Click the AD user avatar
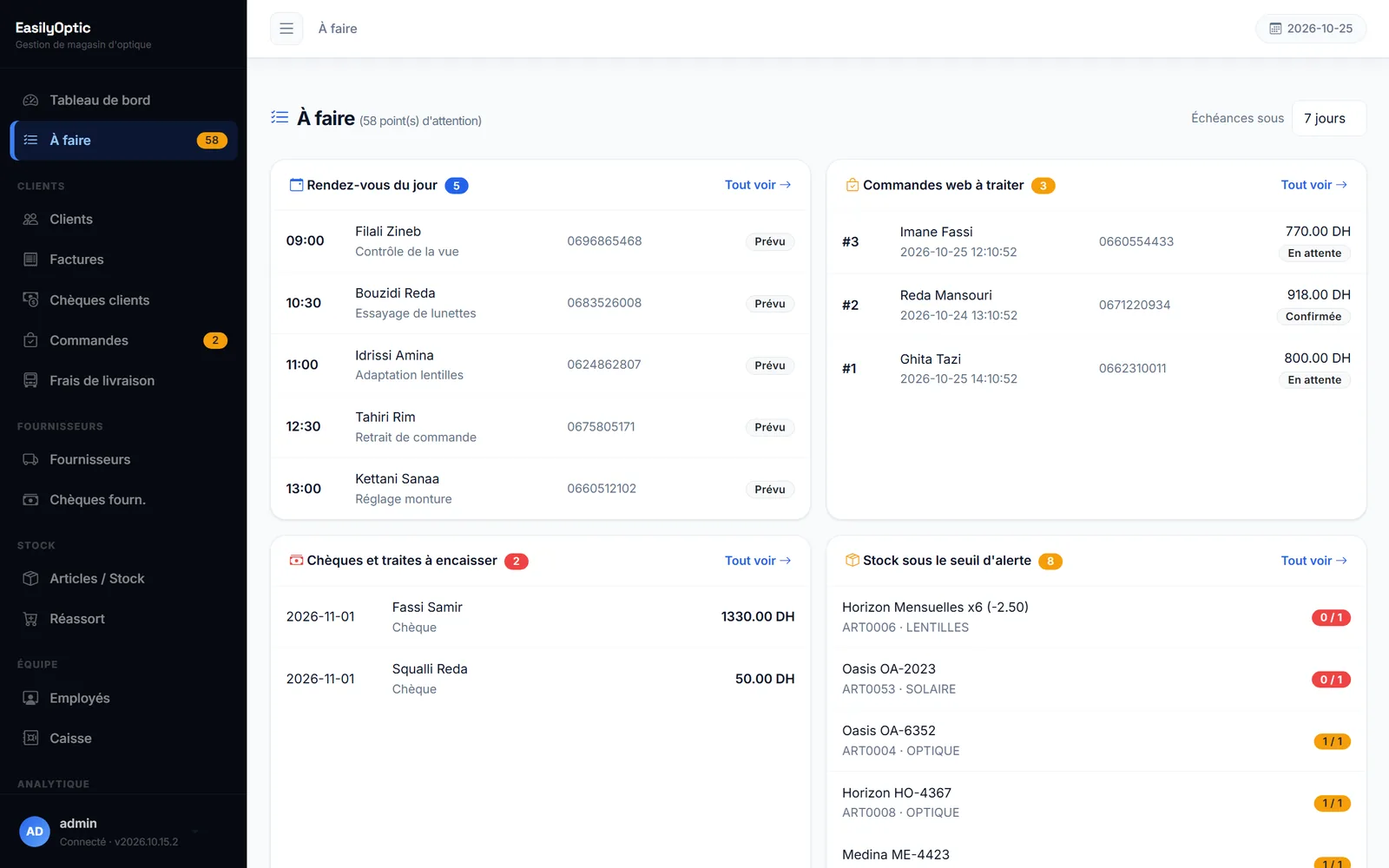Viewport: 1389px width, 868px height. pos(35,832)
